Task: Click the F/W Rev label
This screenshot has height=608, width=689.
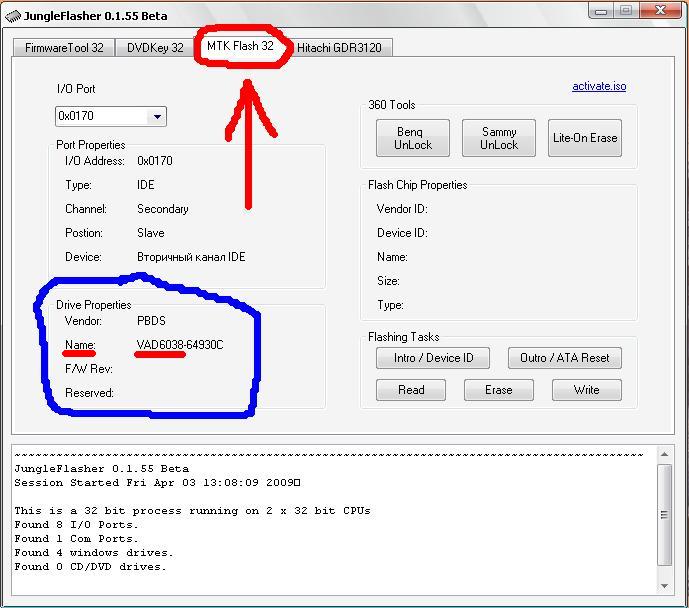Action: point(88,369)
